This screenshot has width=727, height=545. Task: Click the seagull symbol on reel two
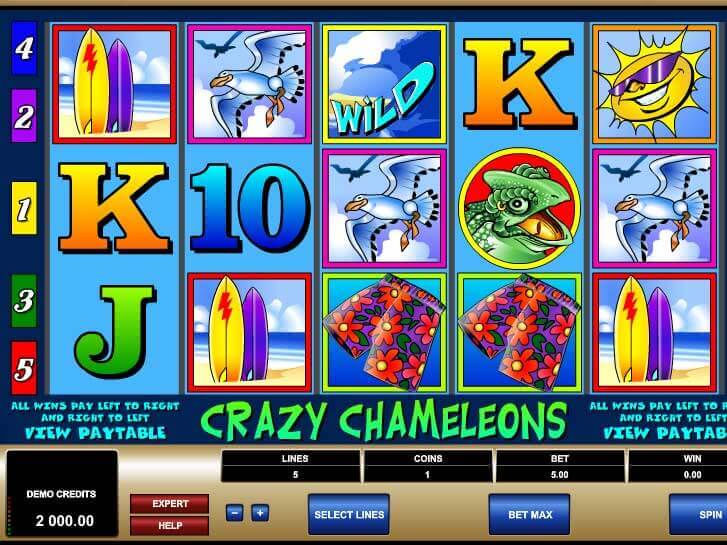point(249,84)
